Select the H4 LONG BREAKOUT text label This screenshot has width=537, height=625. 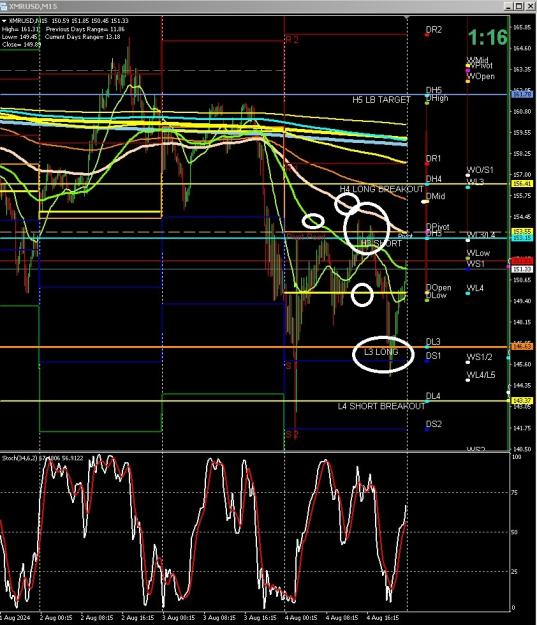point(381,189)
